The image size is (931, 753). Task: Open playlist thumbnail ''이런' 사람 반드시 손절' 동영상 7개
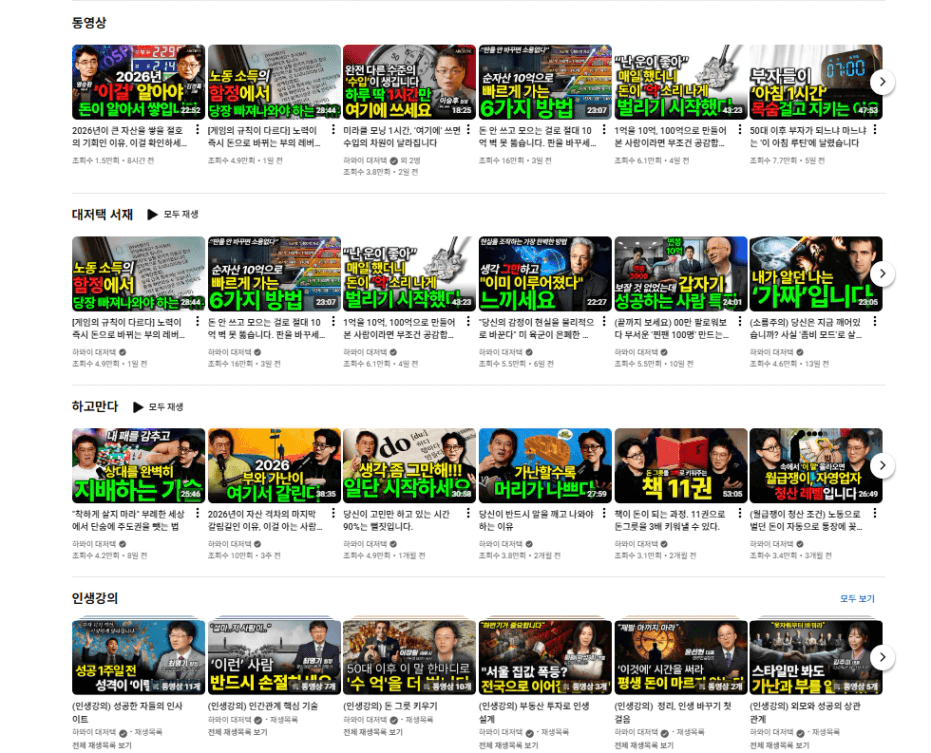click(274, 657)
